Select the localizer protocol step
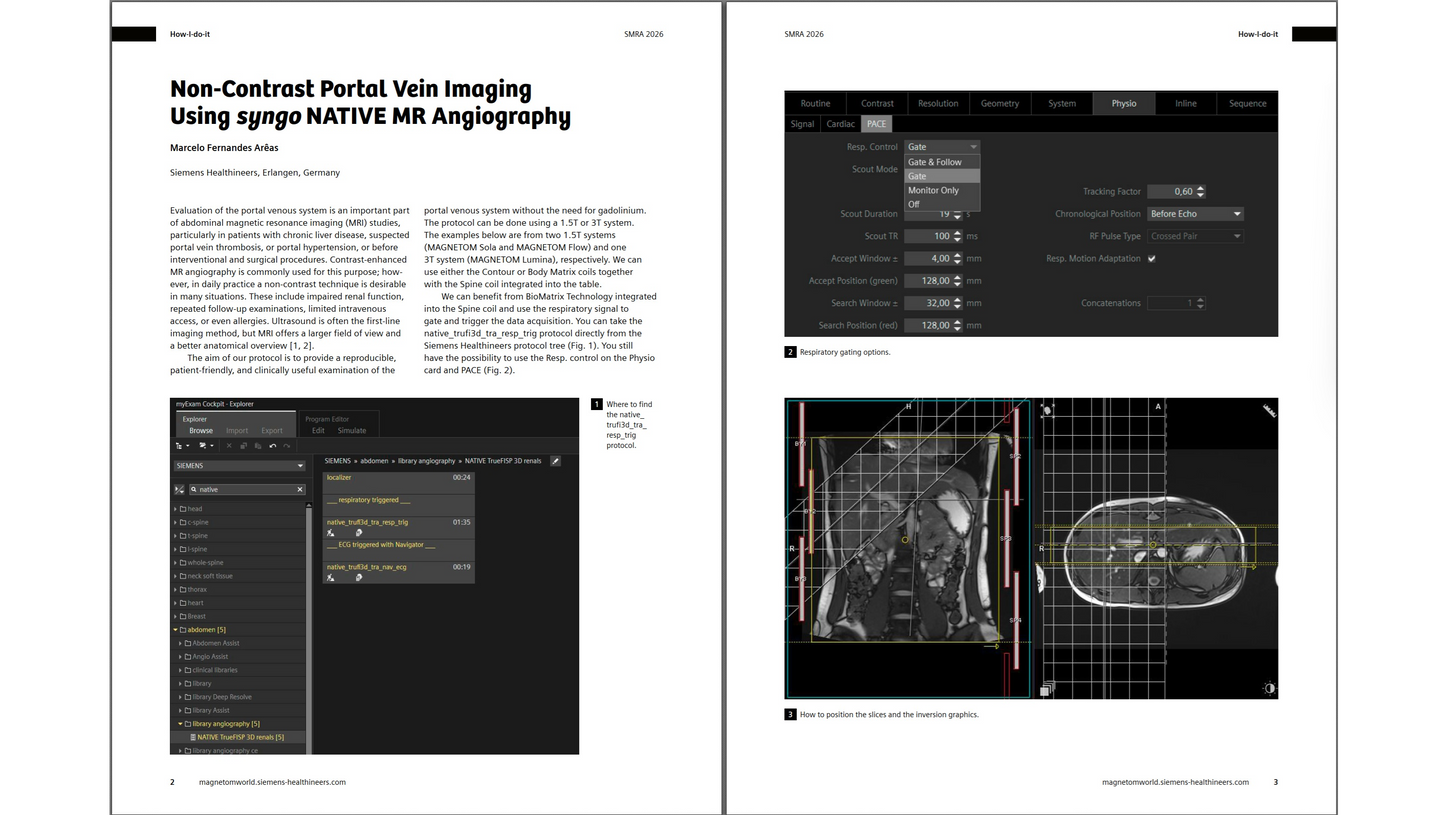The height and width of the screenshot is (815, 1448). [x=398, y=483]
